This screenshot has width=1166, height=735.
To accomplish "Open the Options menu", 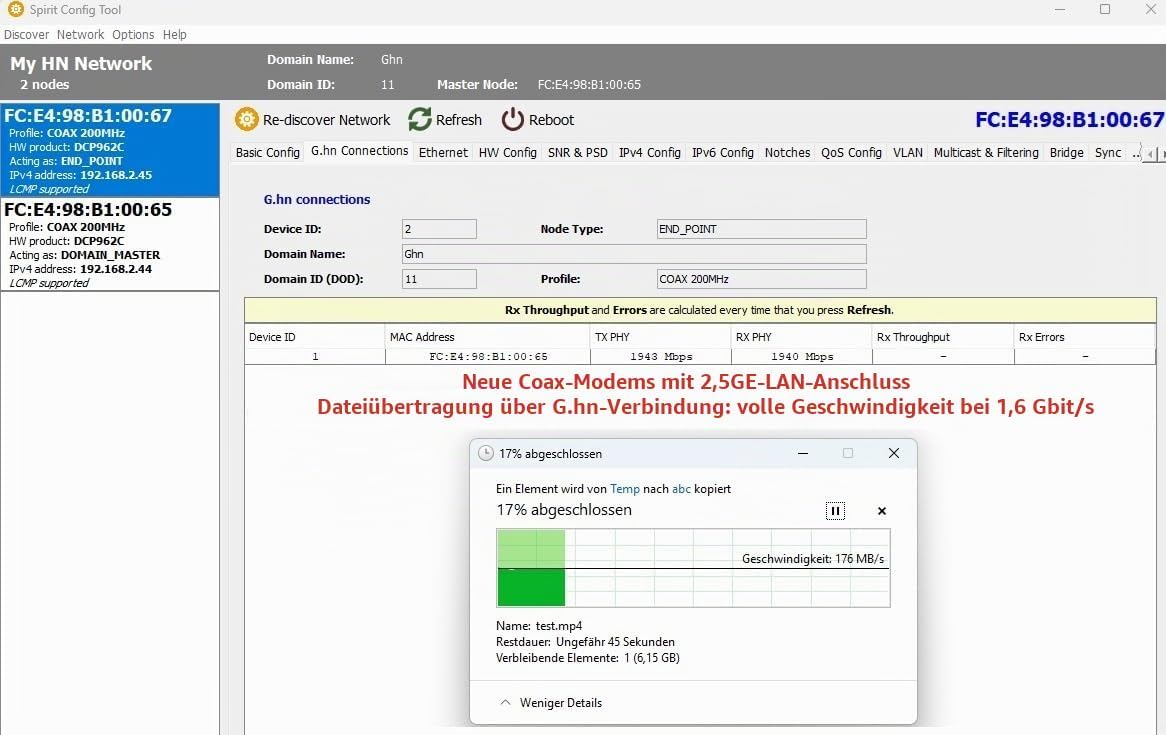I will pyautogui.click(x=133, y=34).
